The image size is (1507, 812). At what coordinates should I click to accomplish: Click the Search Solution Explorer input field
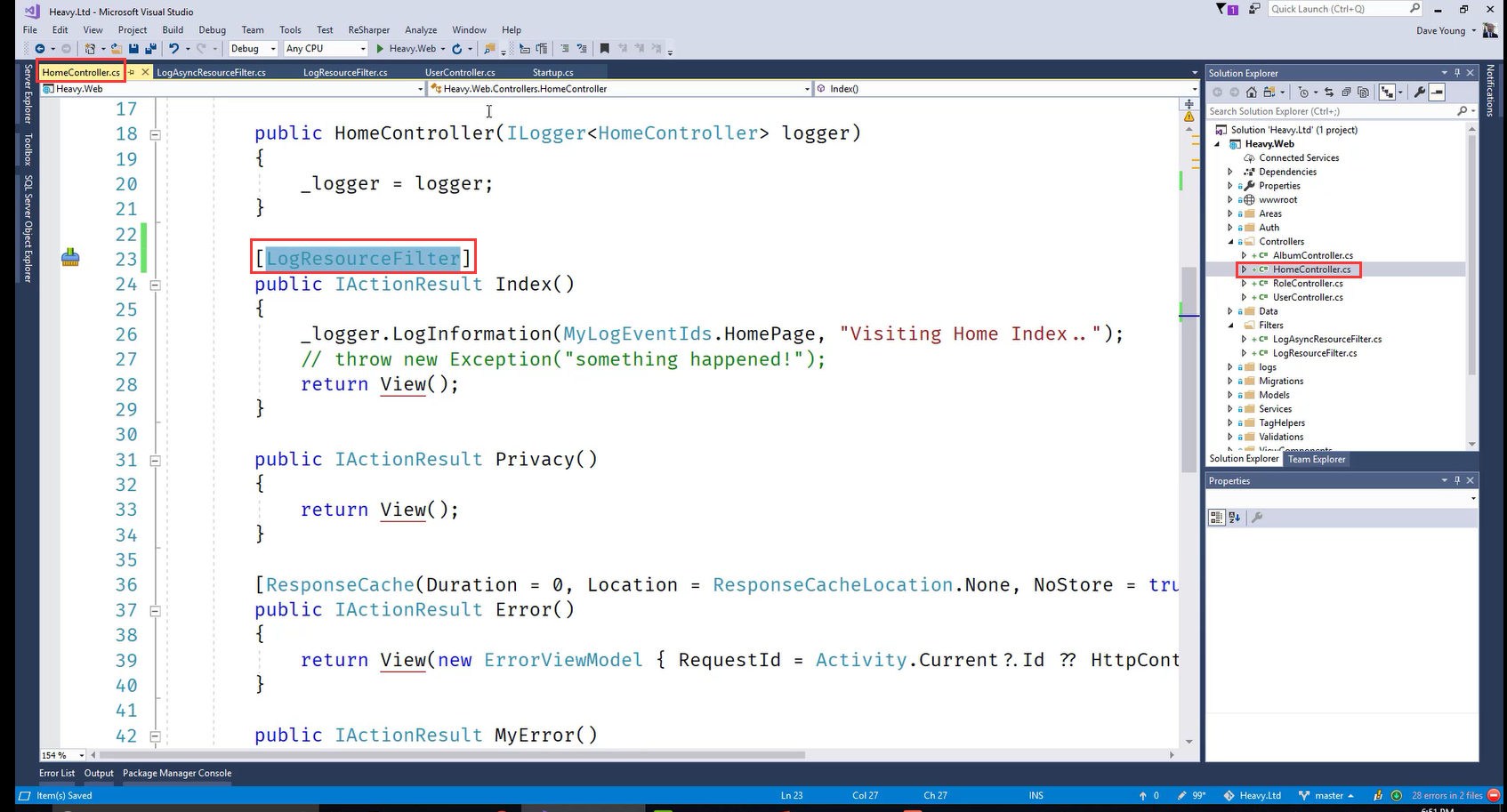point(1330,111)
